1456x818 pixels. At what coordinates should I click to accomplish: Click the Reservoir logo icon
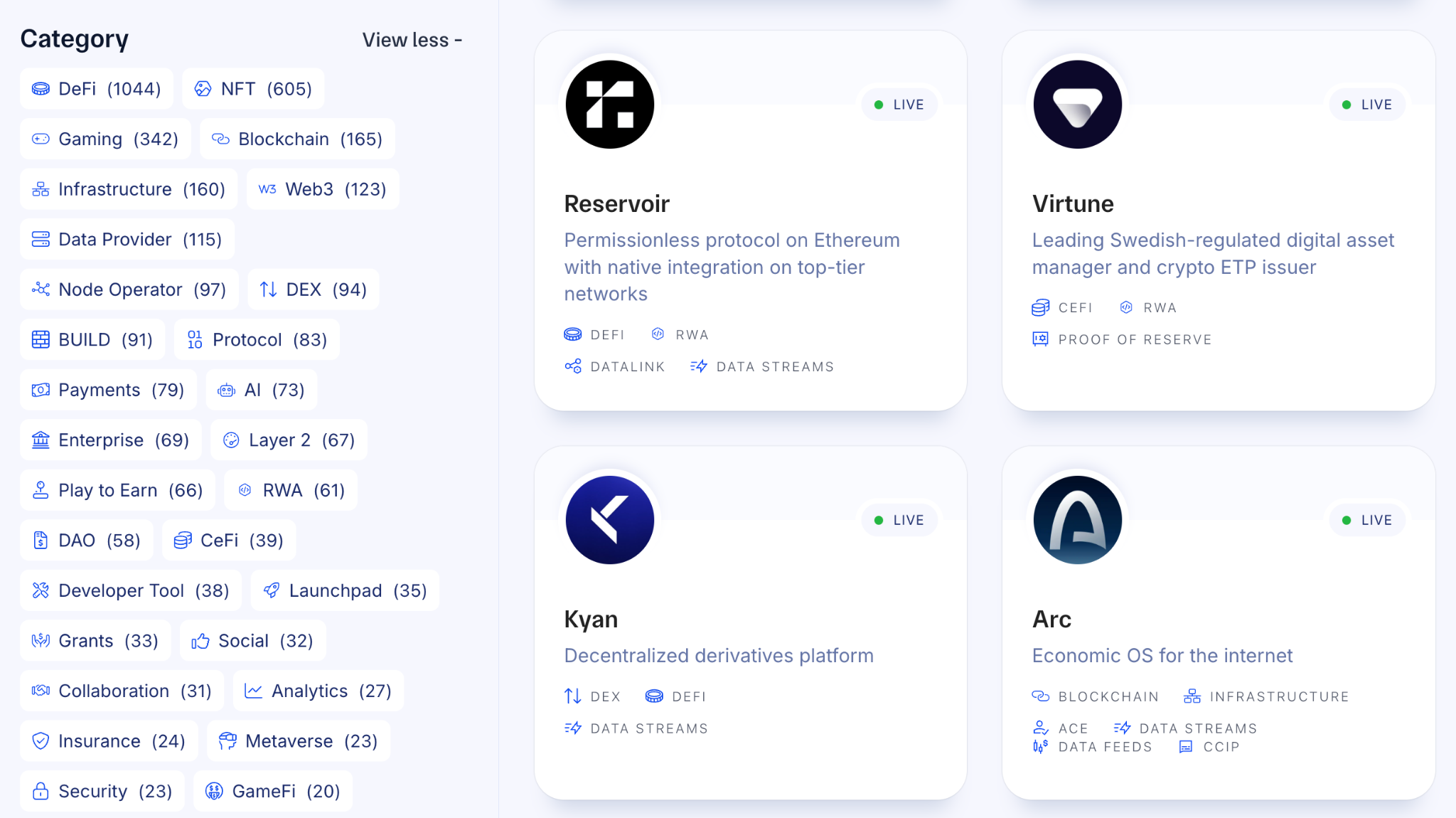click(609, 105)
